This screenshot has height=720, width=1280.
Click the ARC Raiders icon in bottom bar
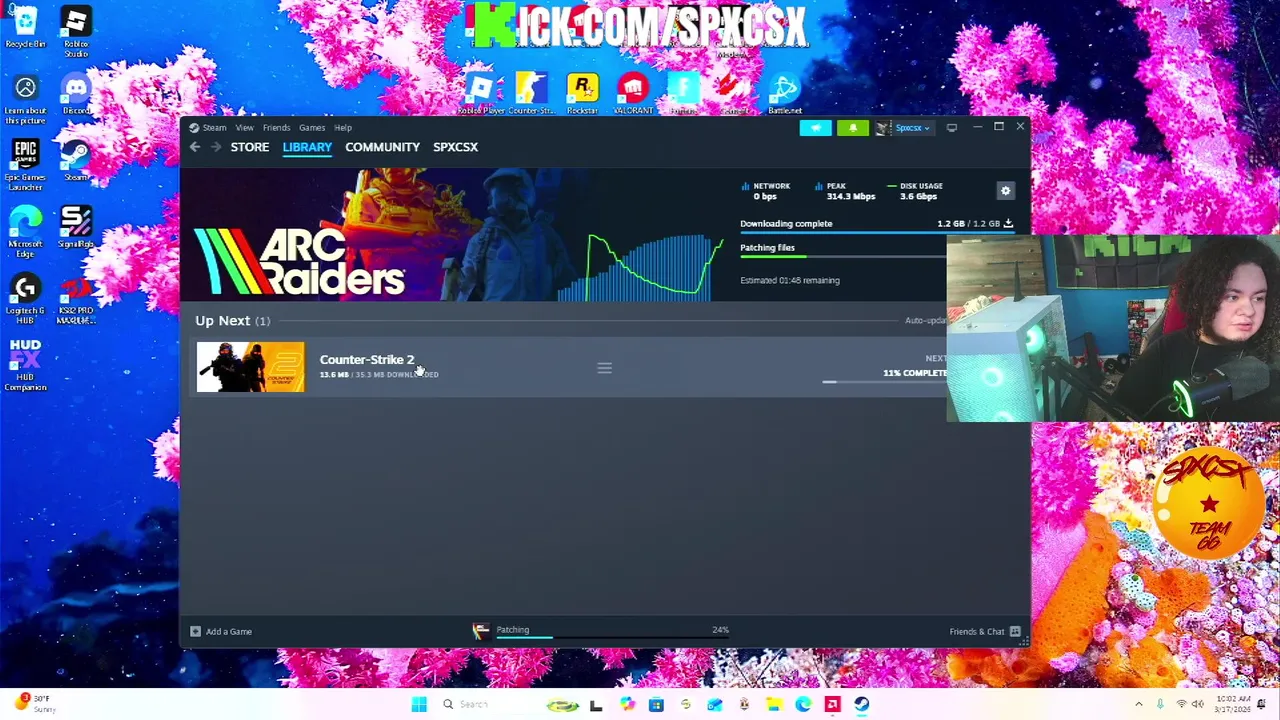pos(481,631)
